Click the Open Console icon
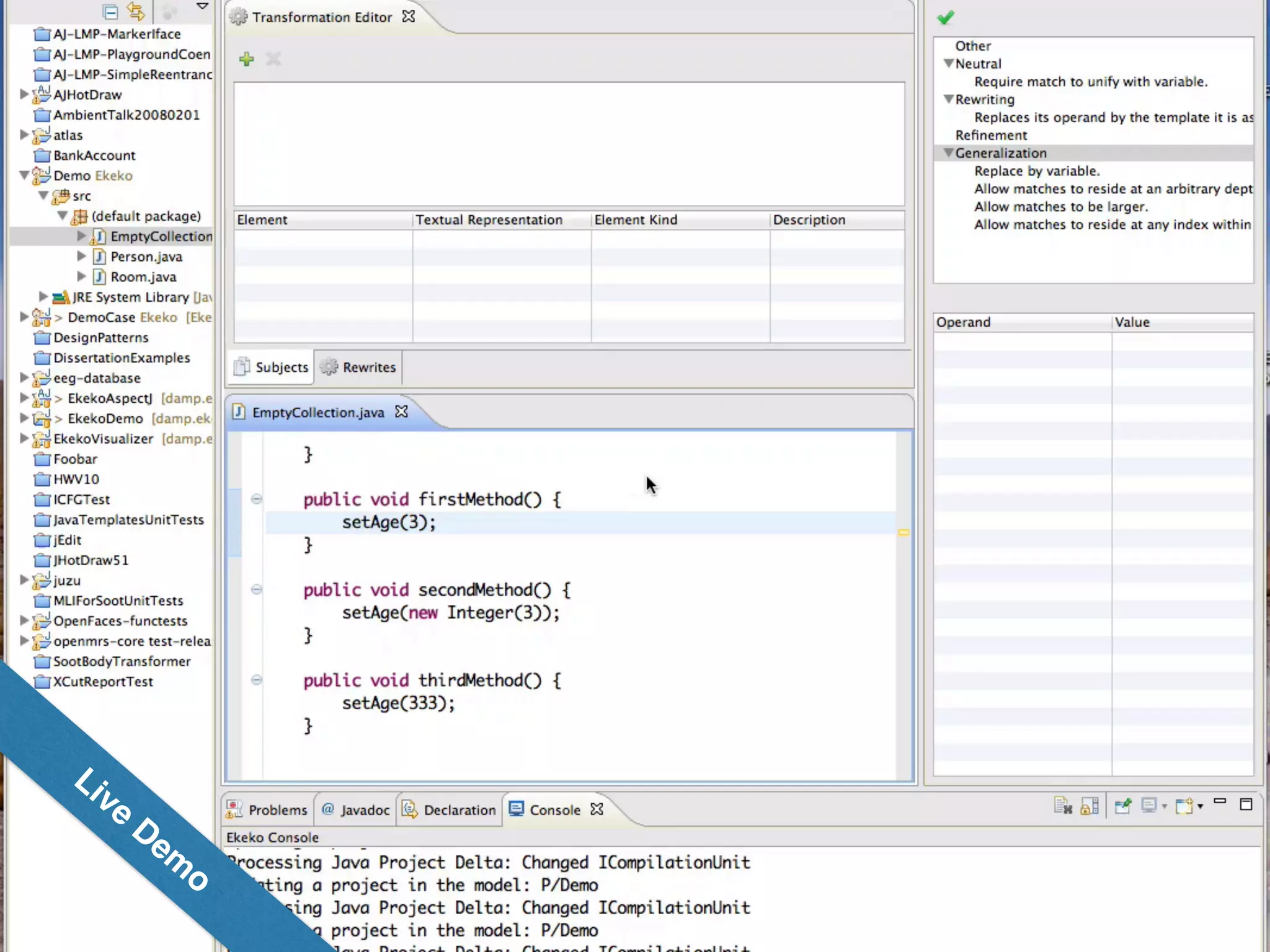1270x952 pixels. coord(1184,806)
